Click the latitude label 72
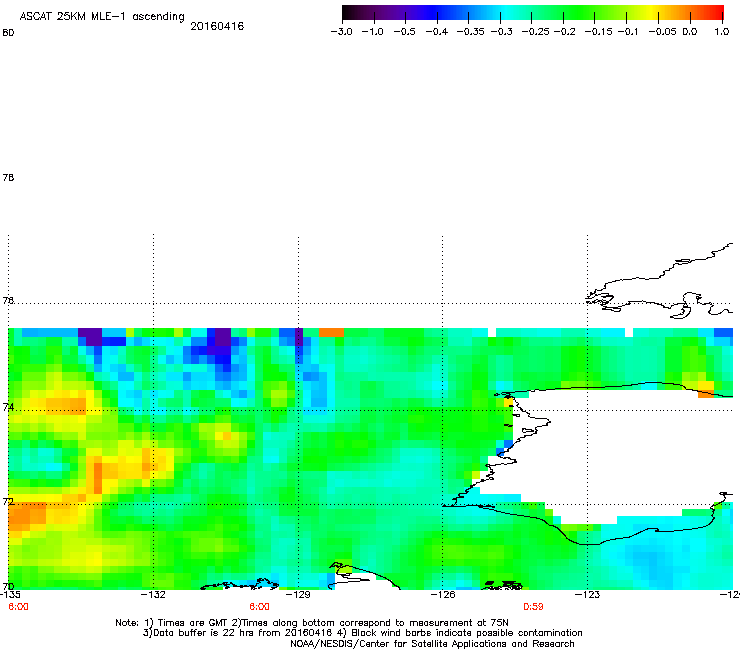This screenshot has width=740, height=650. click(x=8, y=501)
